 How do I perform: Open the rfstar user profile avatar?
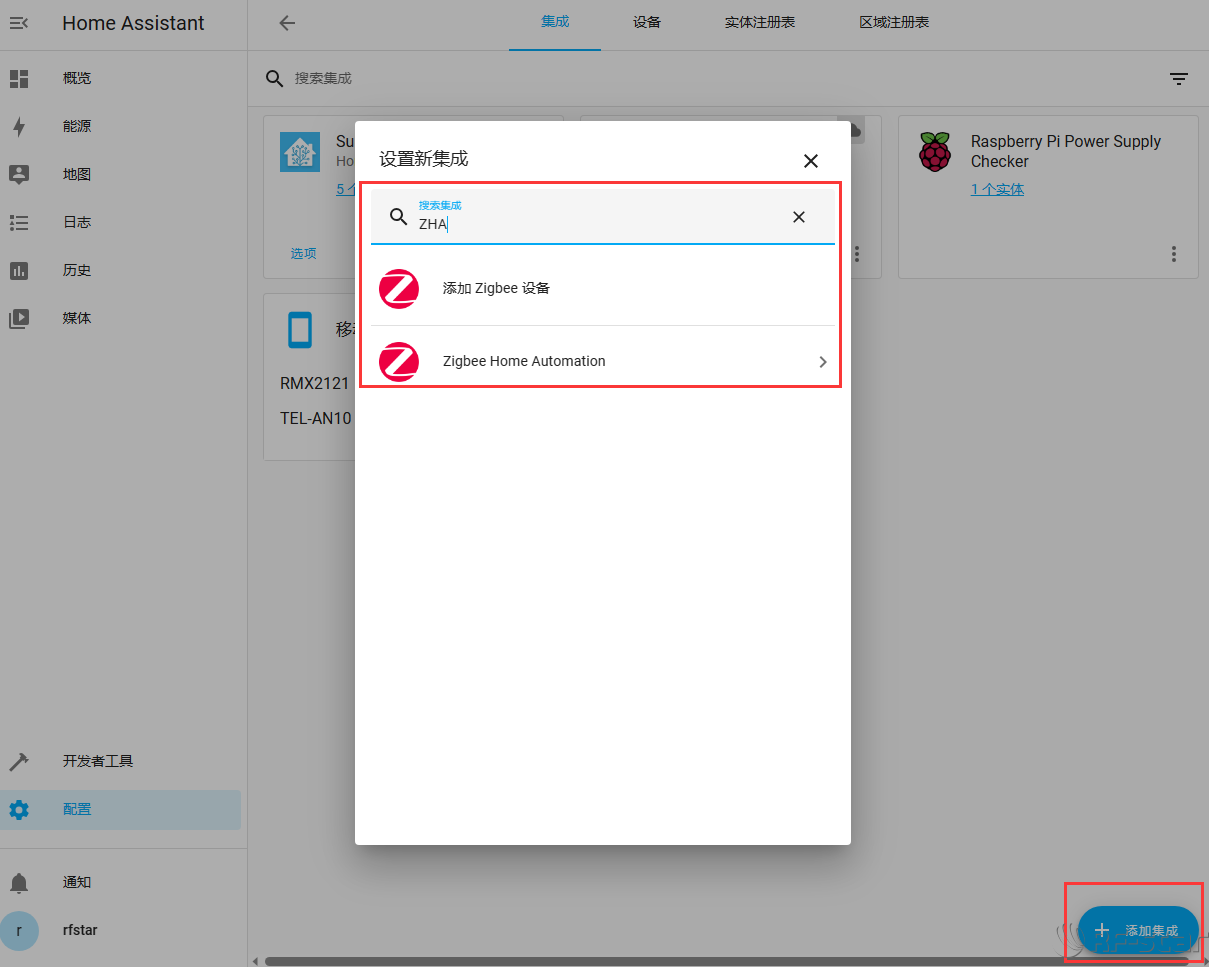click(19, 930)
